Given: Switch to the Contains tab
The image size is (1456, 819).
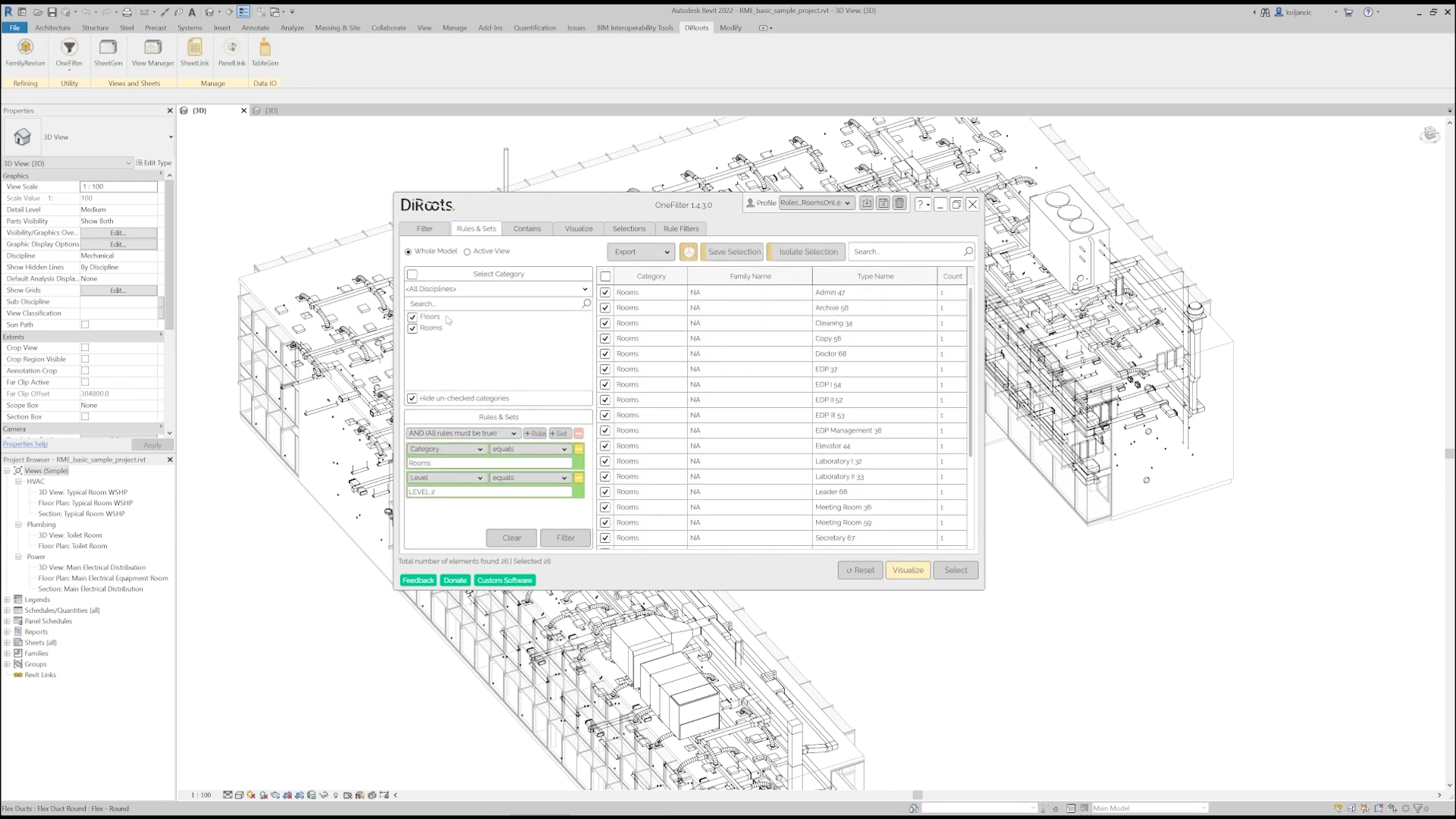Looking at the screenshot, I should [527, 228].
